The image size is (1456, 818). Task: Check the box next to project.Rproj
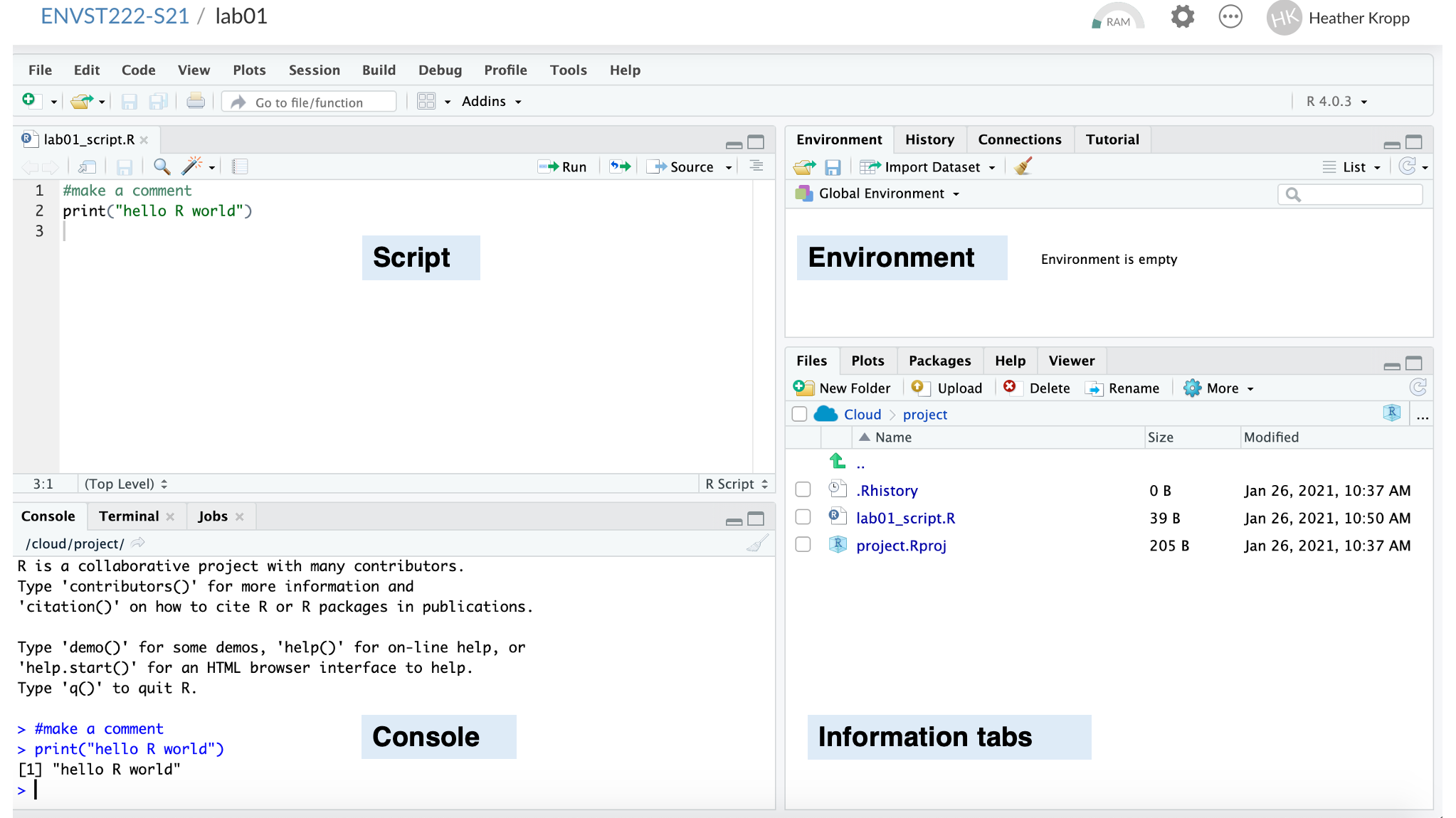click(803, 545)
